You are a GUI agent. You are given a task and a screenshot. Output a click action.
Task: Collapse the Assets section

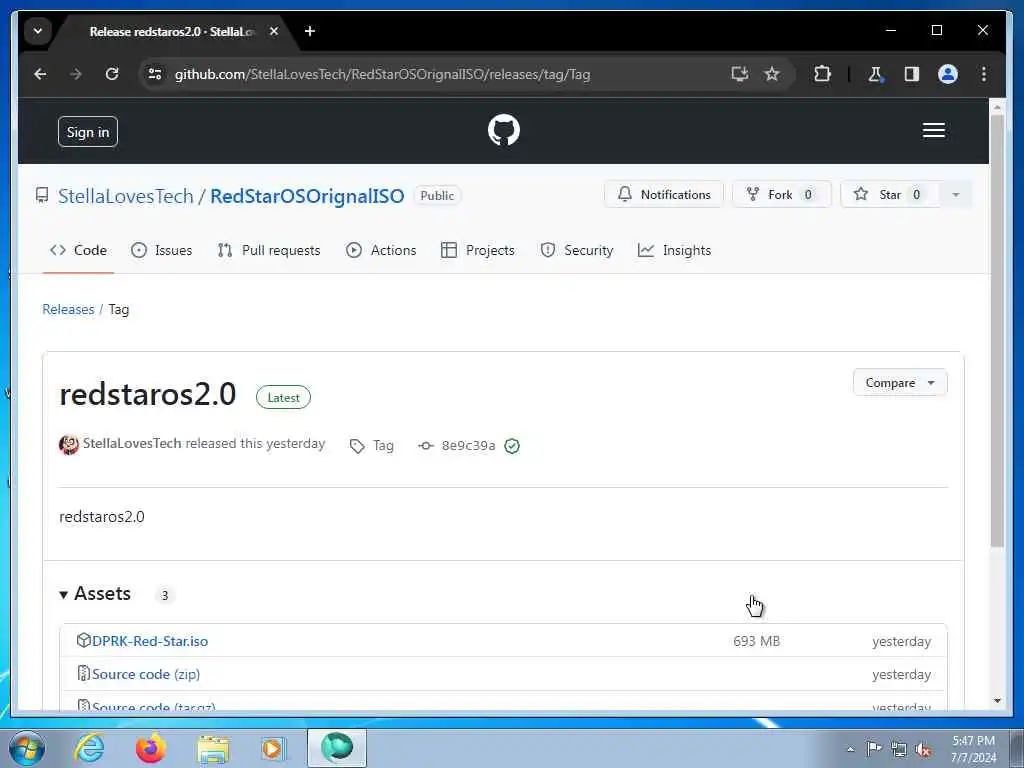point(95,594)
